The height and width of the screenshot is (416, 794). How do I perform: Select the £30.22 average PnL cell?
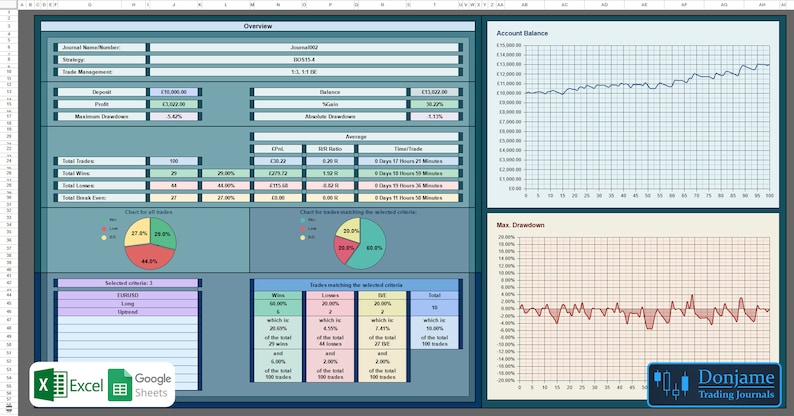(x=278, y=161)
